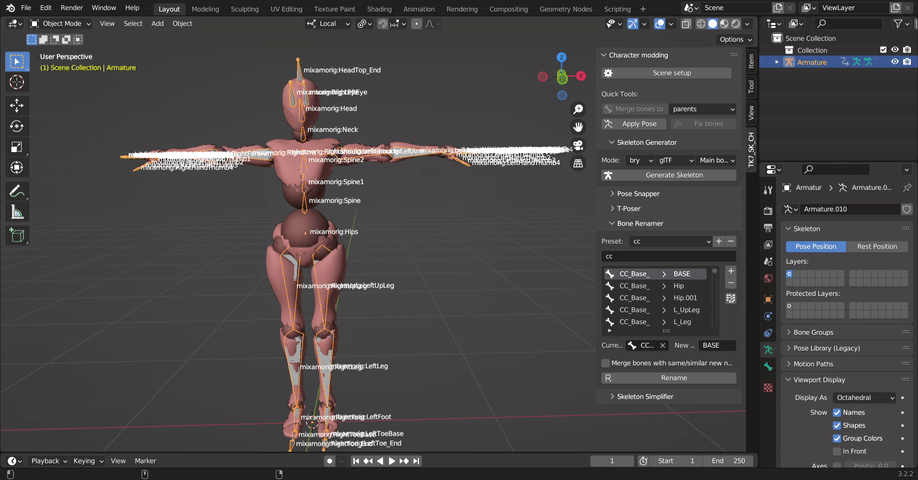The width and height of the screenshot is (918, 480).
Task: Open the View Layer properties tab icon
Action: 768,245
